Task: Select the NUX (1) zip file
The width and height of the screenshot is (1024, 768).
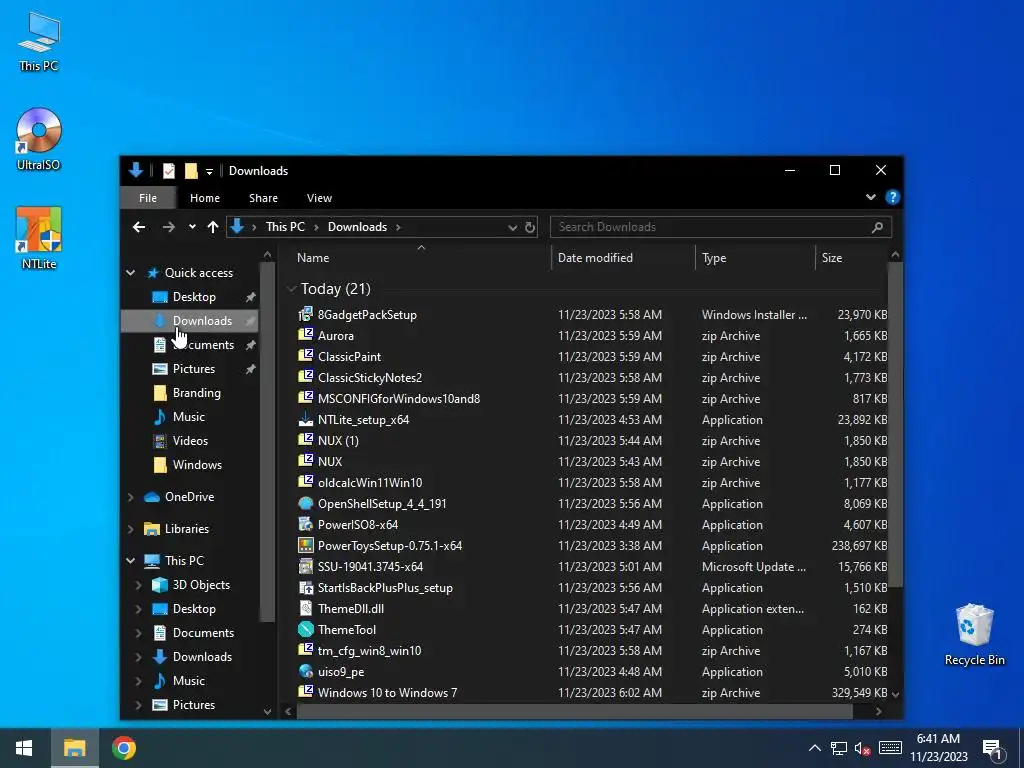Action: pos(338,440)
